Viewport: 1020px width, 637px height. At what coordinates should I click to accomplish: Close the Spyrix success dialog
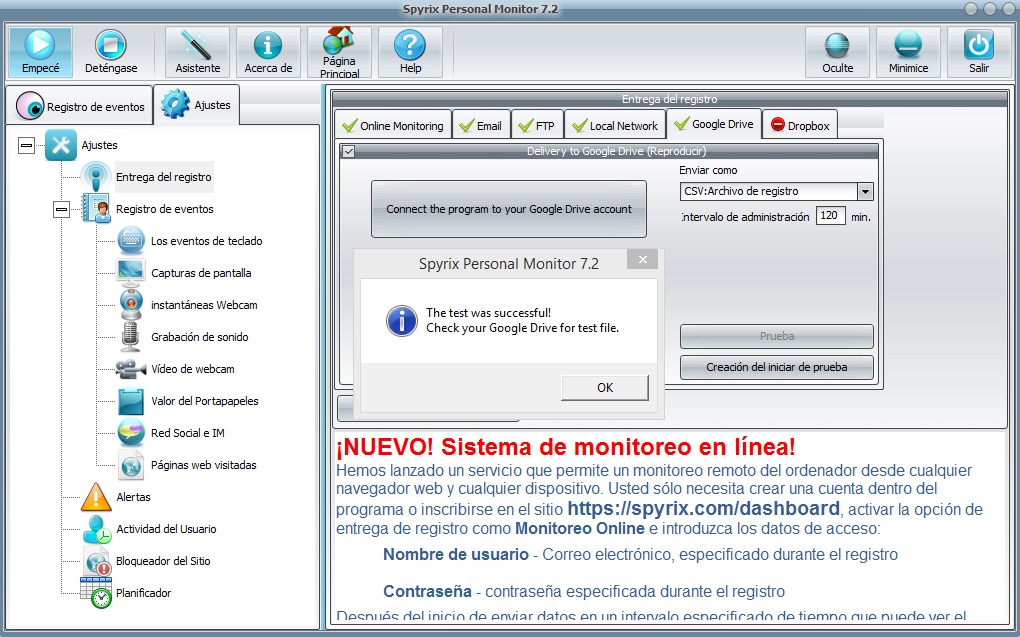[x=643, y=260]
